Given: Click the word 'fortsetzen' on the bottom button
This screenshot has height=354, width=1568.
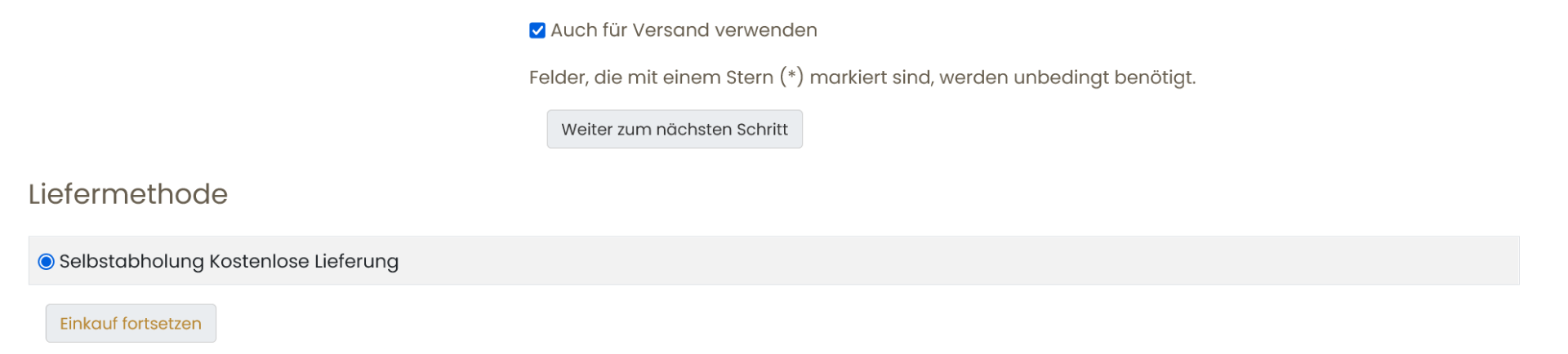Looking at the screenshot, I should pyautogui.click(x=162, y=324).
